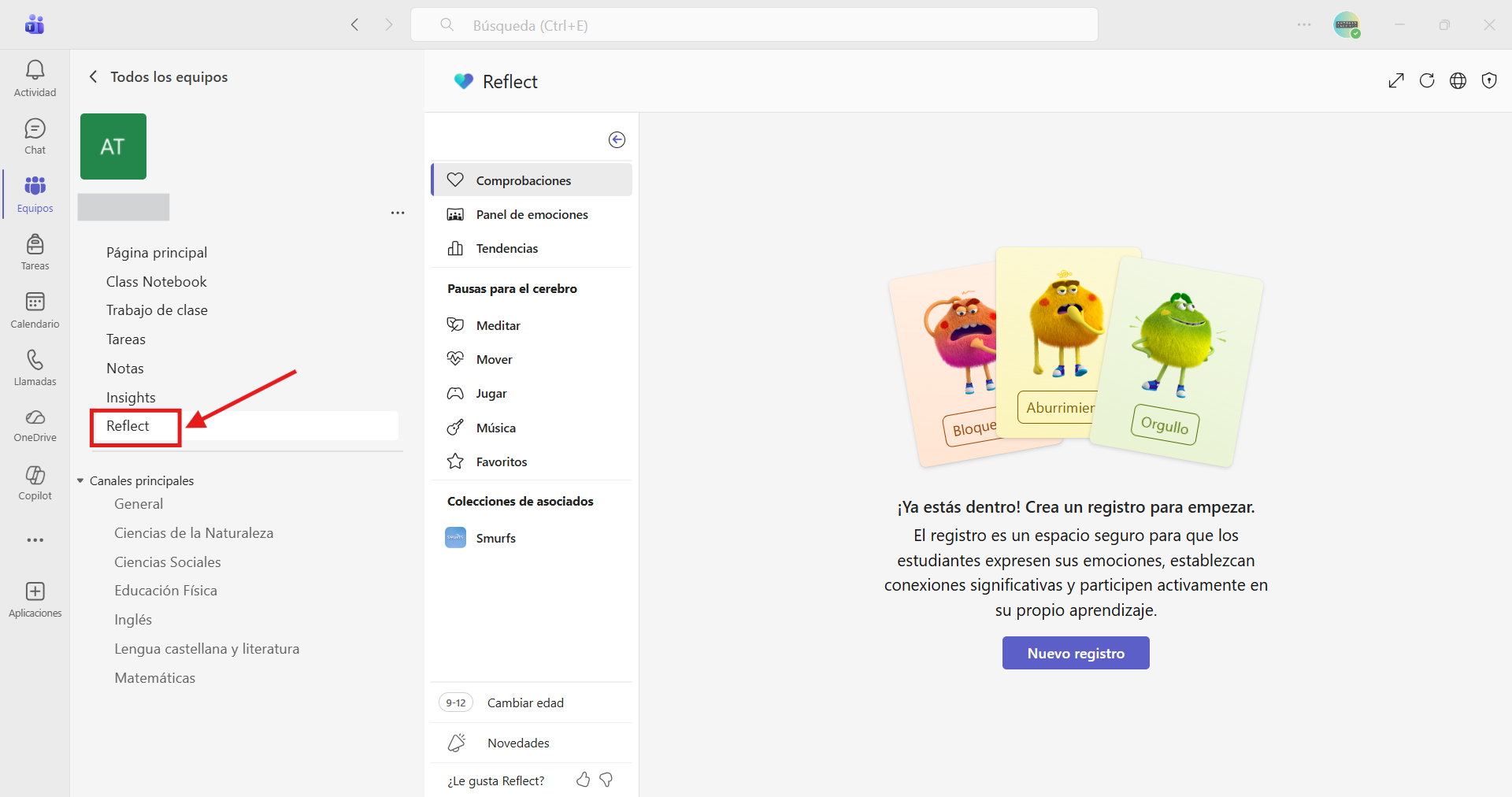This screenshot has width=1512, height=797.
Task: Click Cambiar edad option
Action: (532, 702)
